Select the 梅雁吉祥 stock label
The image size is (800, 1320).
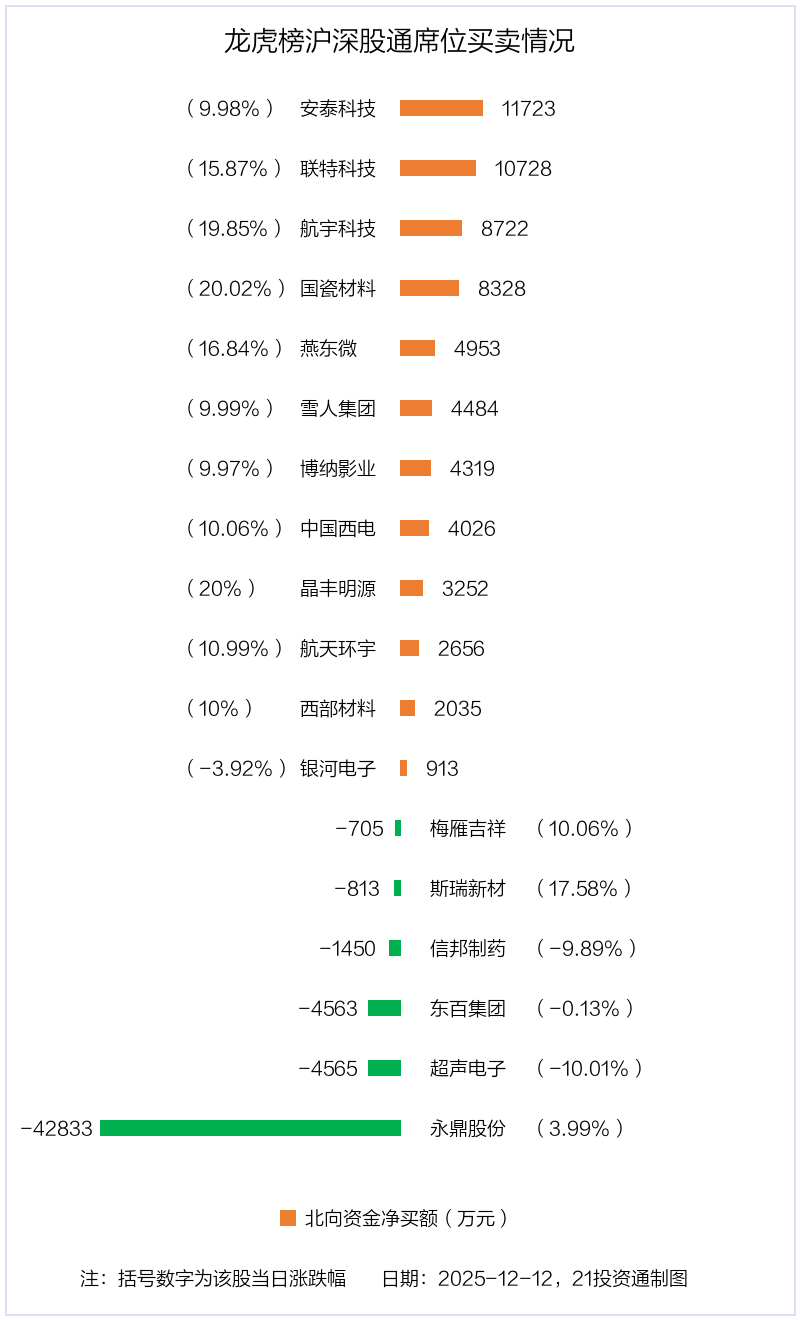coord(468,828)
